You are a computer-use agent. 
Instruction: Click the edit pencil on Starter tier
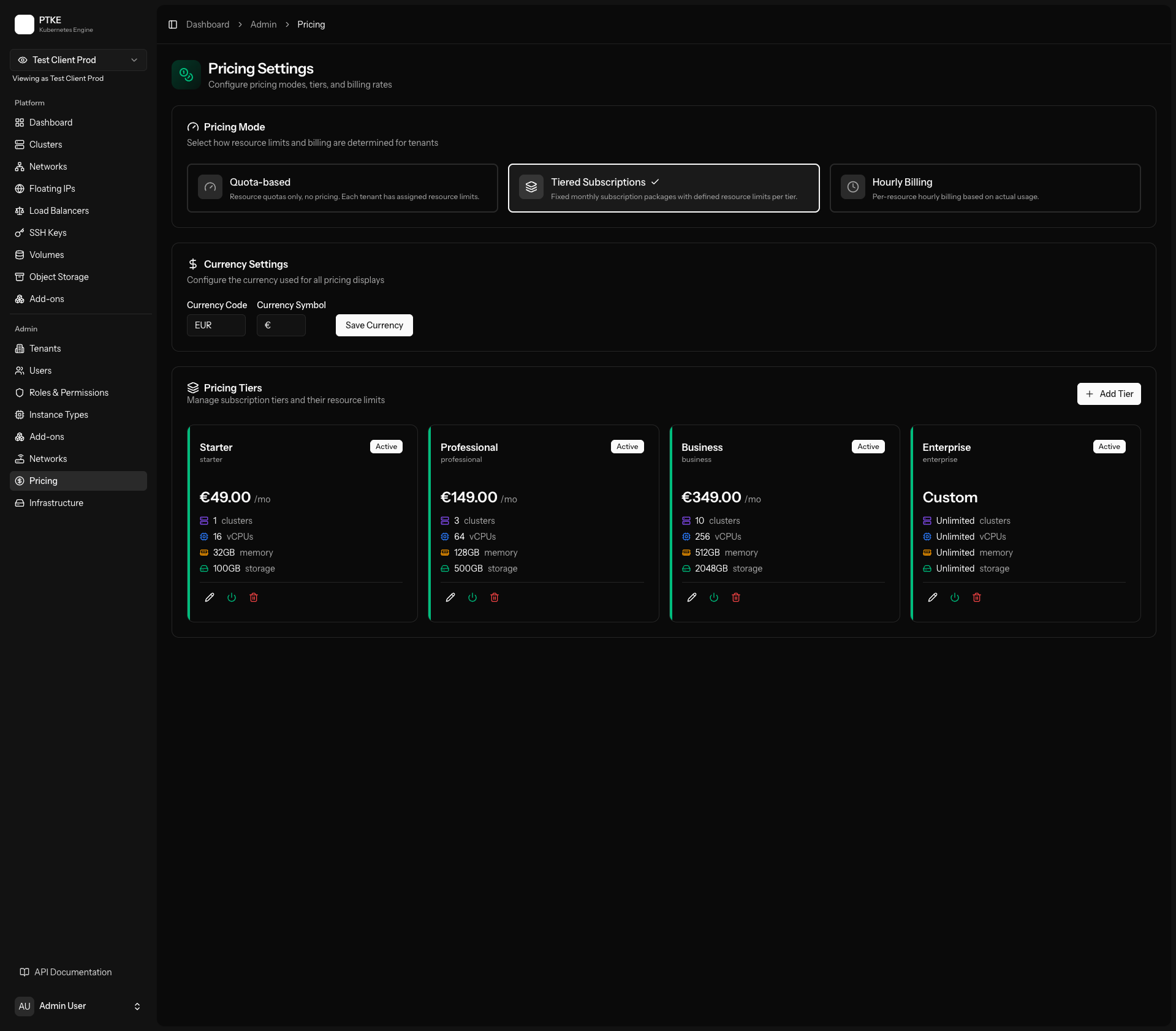209,597
